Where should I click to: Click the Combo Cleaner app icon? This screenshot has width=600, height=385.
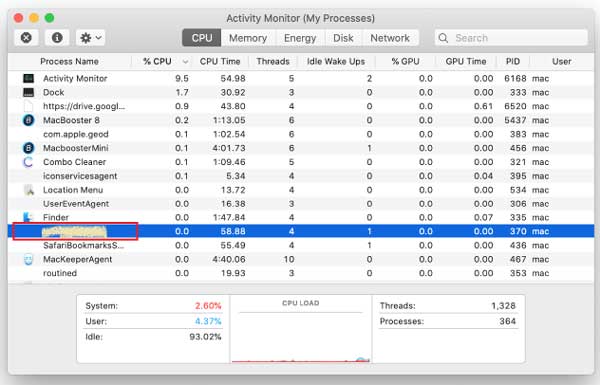click(28, 162)
